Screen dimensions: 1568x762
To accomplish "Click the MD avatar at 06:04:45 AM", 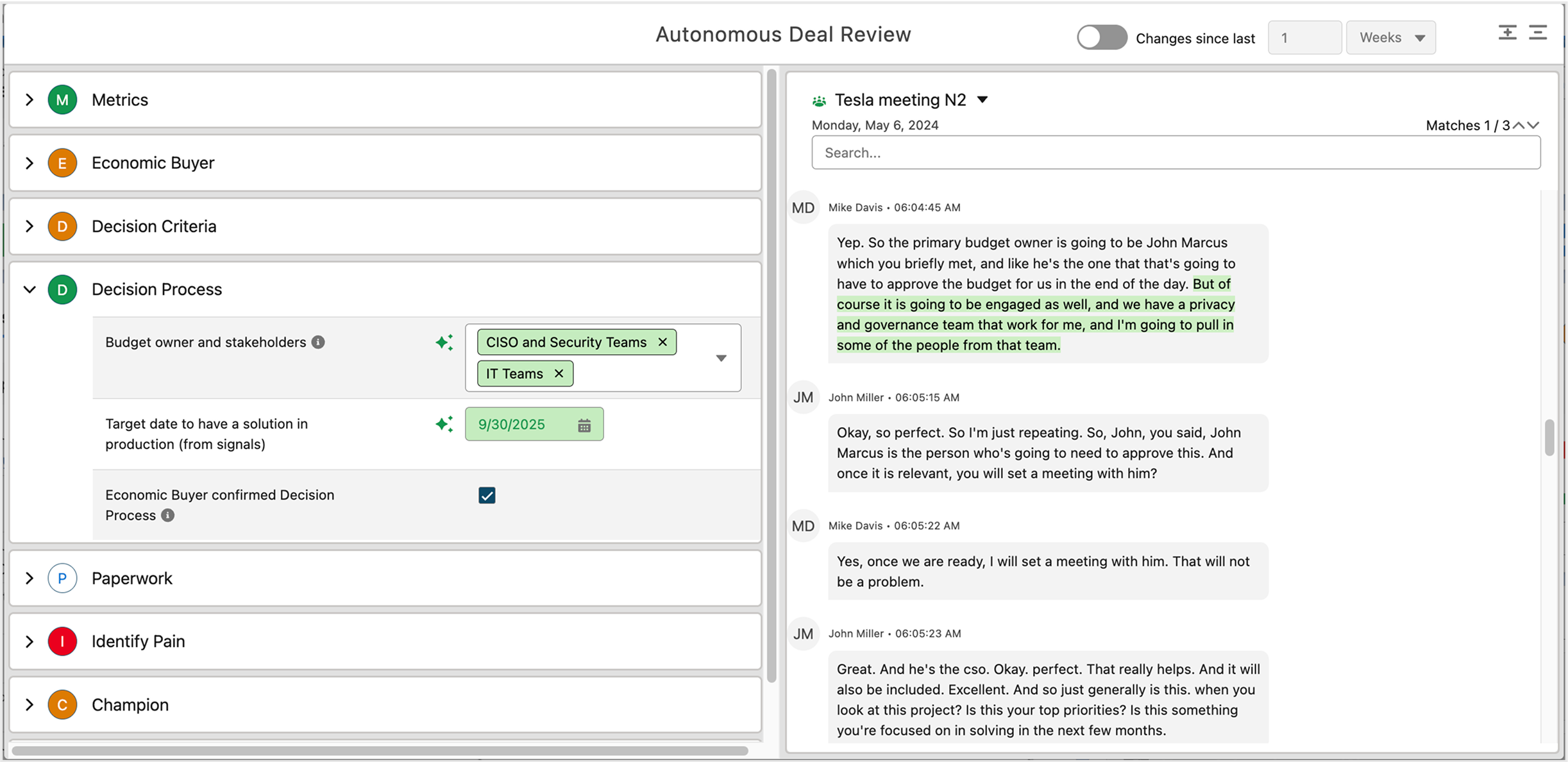I will [x=803, y=208].
